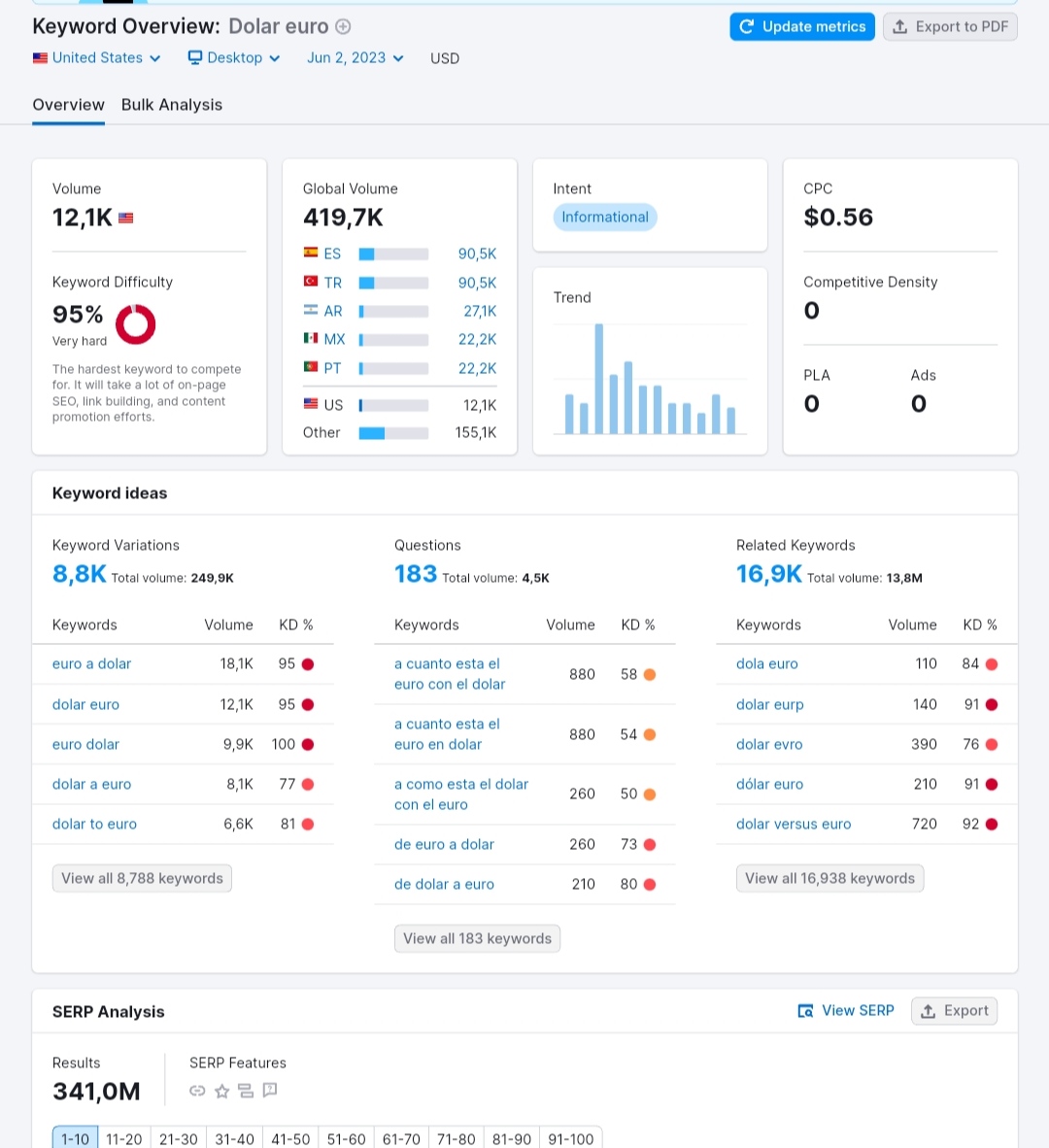This screenshot has width=1049, height=1148.
Task: Open the 'dola euro' related keyword
Action: coord(767,663)
